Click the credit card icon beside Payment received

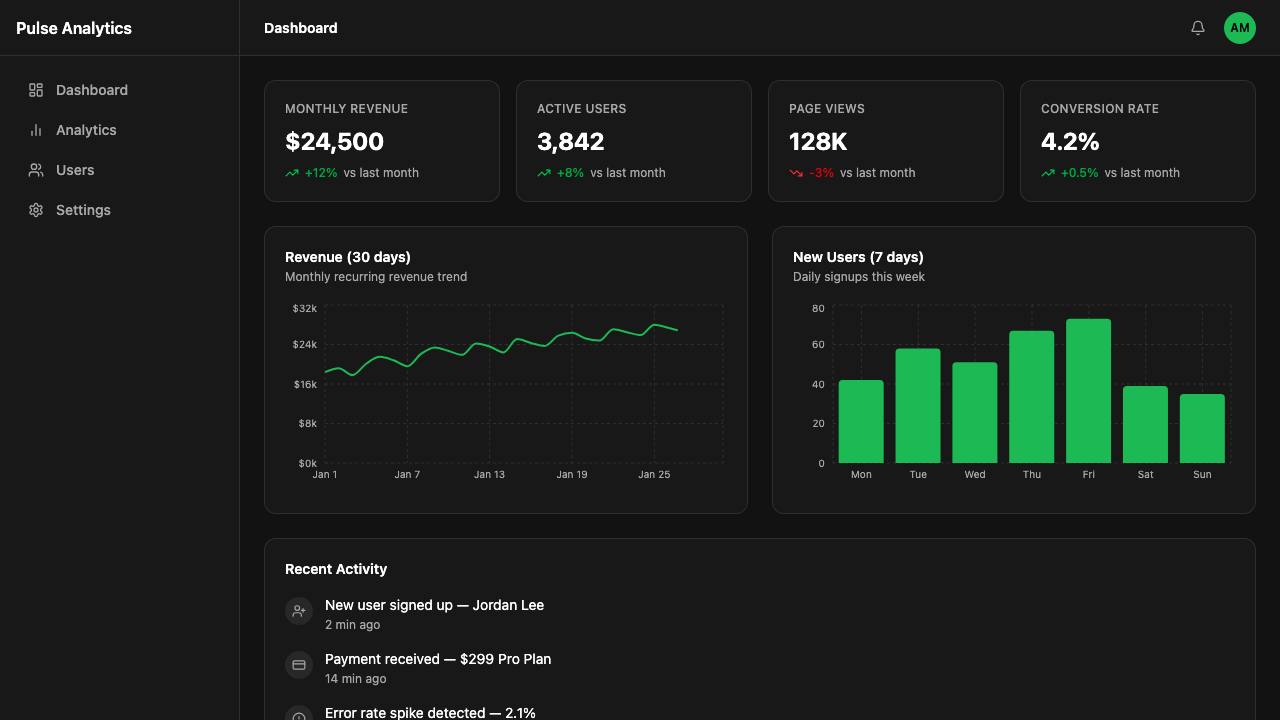299,665
